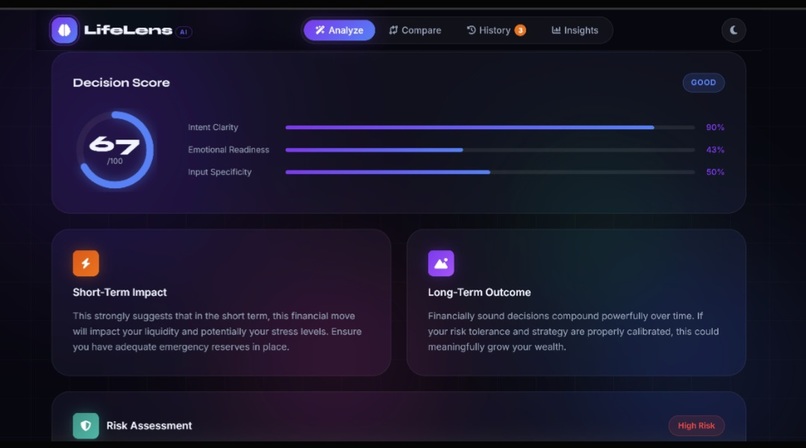The image size is (806, 448).
Task: Click the High Risk badge
Action: (x=696, y=425)
